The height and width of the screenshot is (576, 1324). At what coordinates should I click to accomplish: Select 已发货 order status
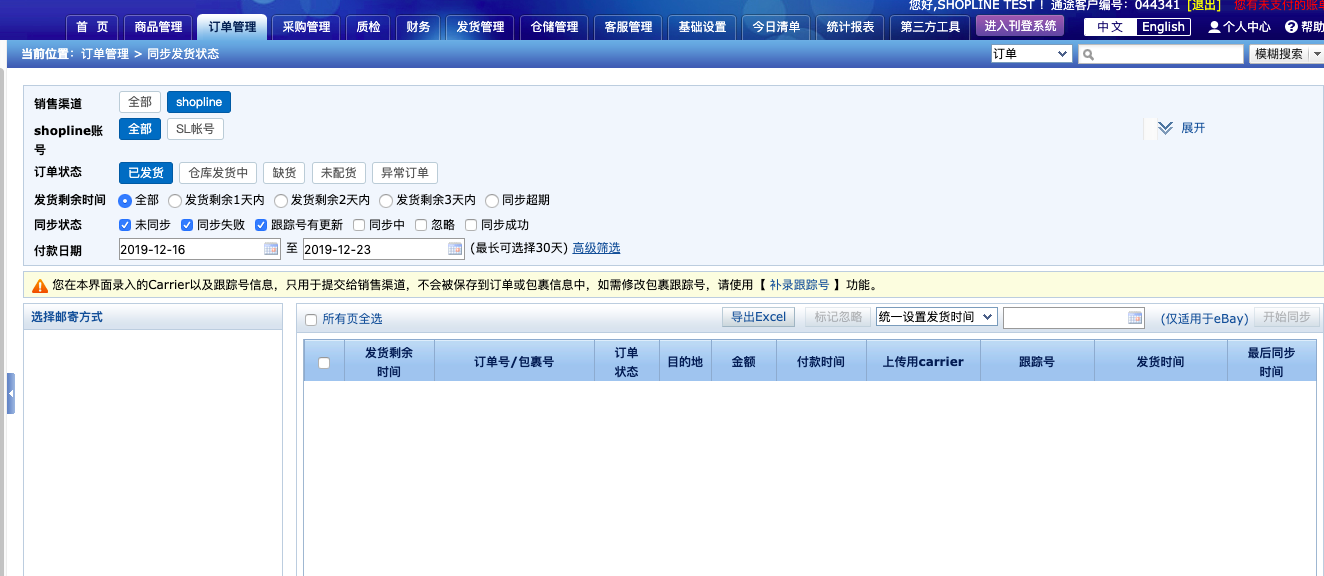[x=146, y=173]
